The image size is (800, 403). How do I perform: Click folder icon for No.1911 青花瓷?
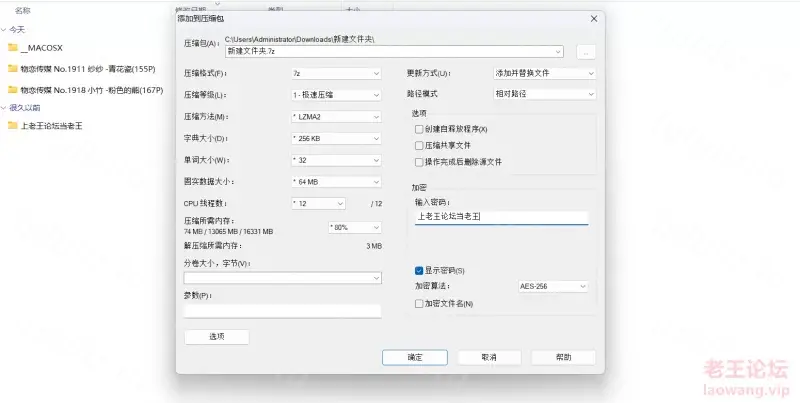[x=13, y=69]
